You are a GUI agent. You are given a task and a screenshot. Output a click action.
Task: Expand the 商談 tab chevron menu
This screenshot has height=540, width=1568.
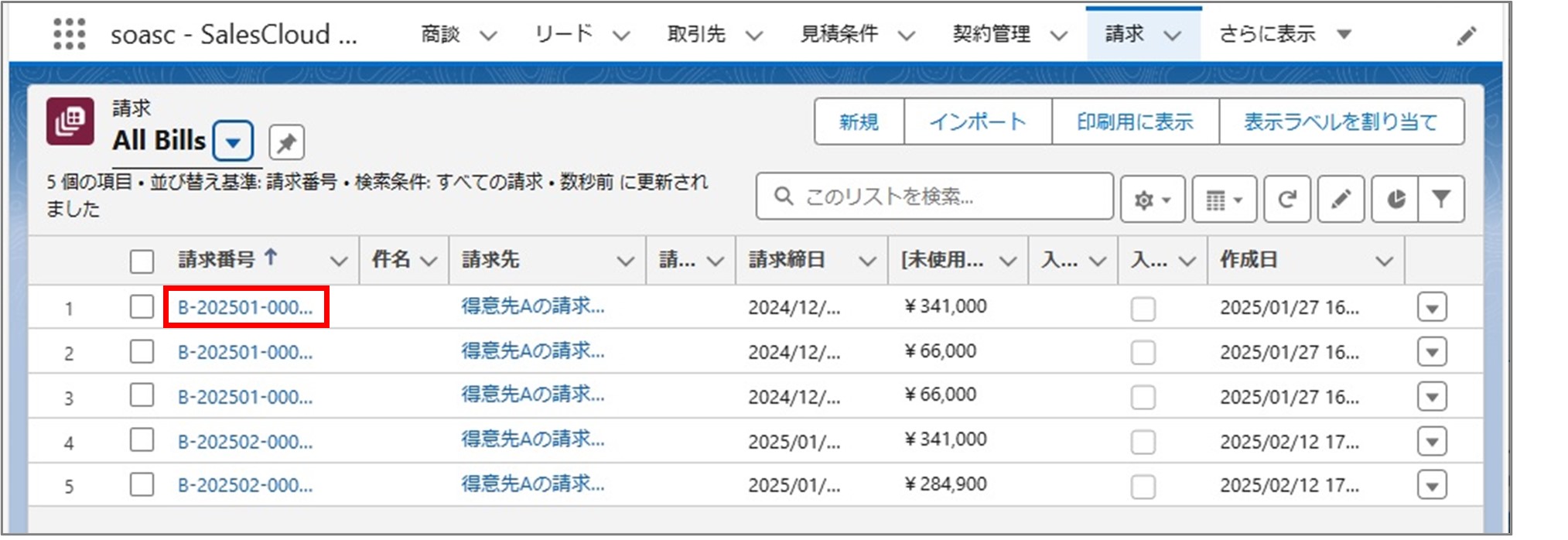(488, 36)
